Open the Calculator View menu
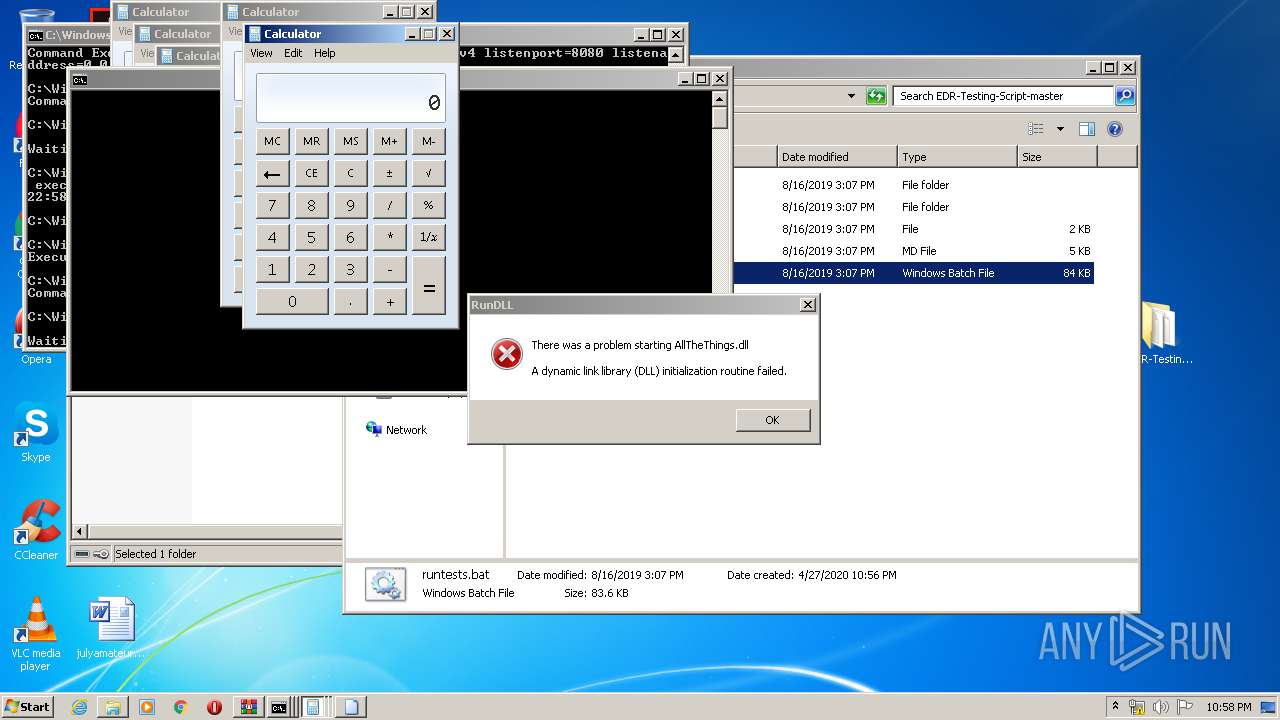 261,53
